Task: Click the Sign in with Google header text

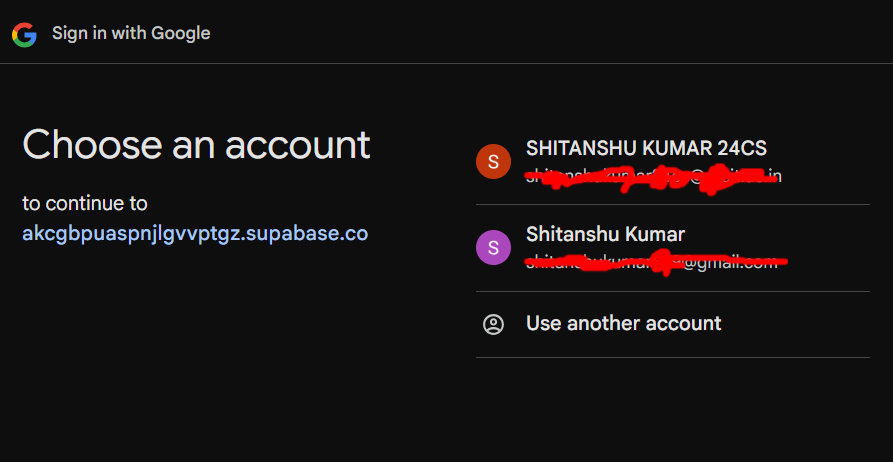Action: click(131, 33)
